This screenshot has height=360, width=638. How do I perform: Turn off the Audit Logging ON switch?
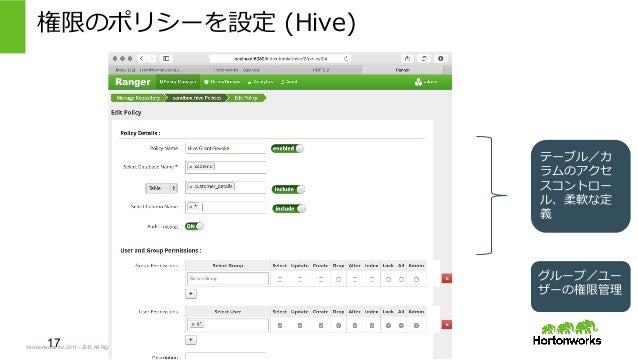194,226
